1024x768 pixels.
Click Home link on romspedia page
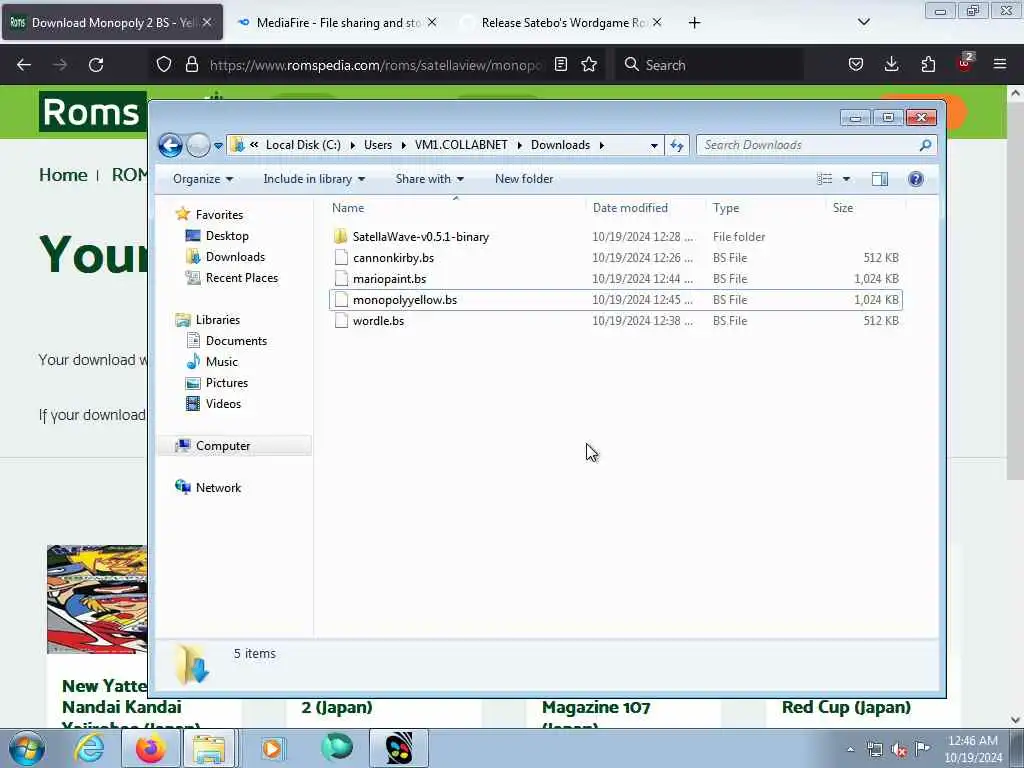[63, 175]
